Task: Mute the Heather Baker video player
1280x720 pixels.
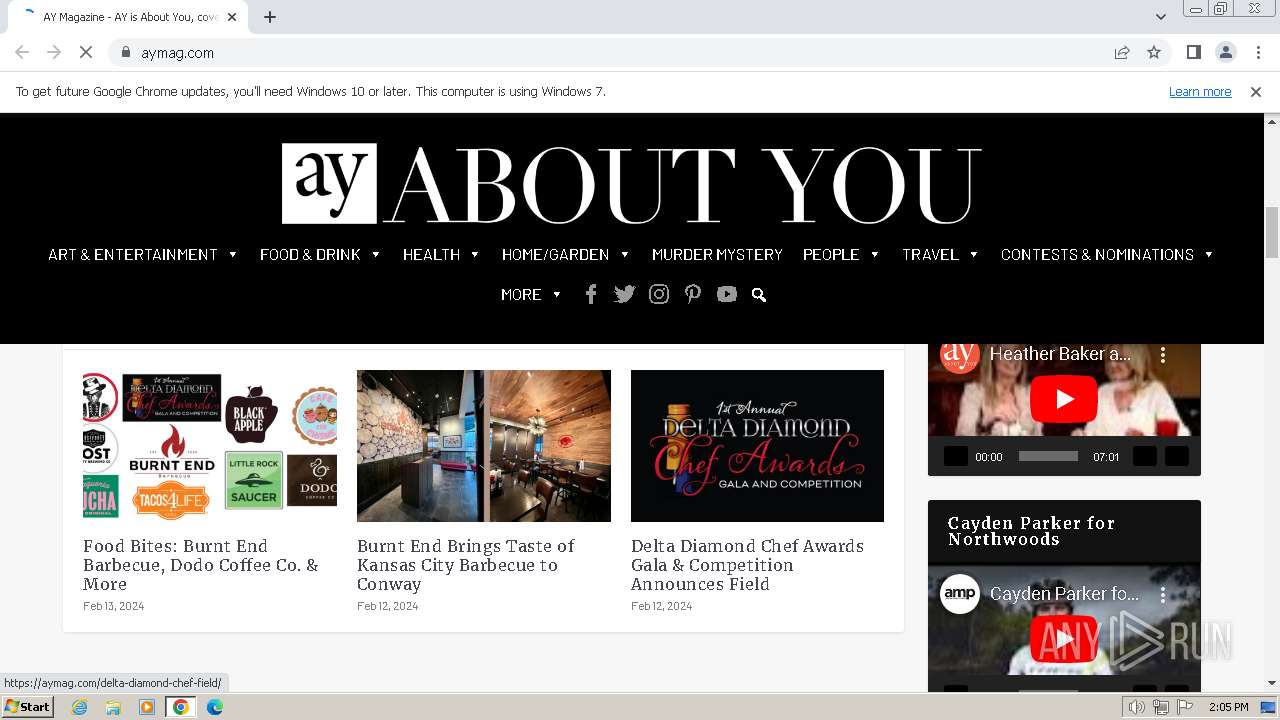Action: [1145, 456]
